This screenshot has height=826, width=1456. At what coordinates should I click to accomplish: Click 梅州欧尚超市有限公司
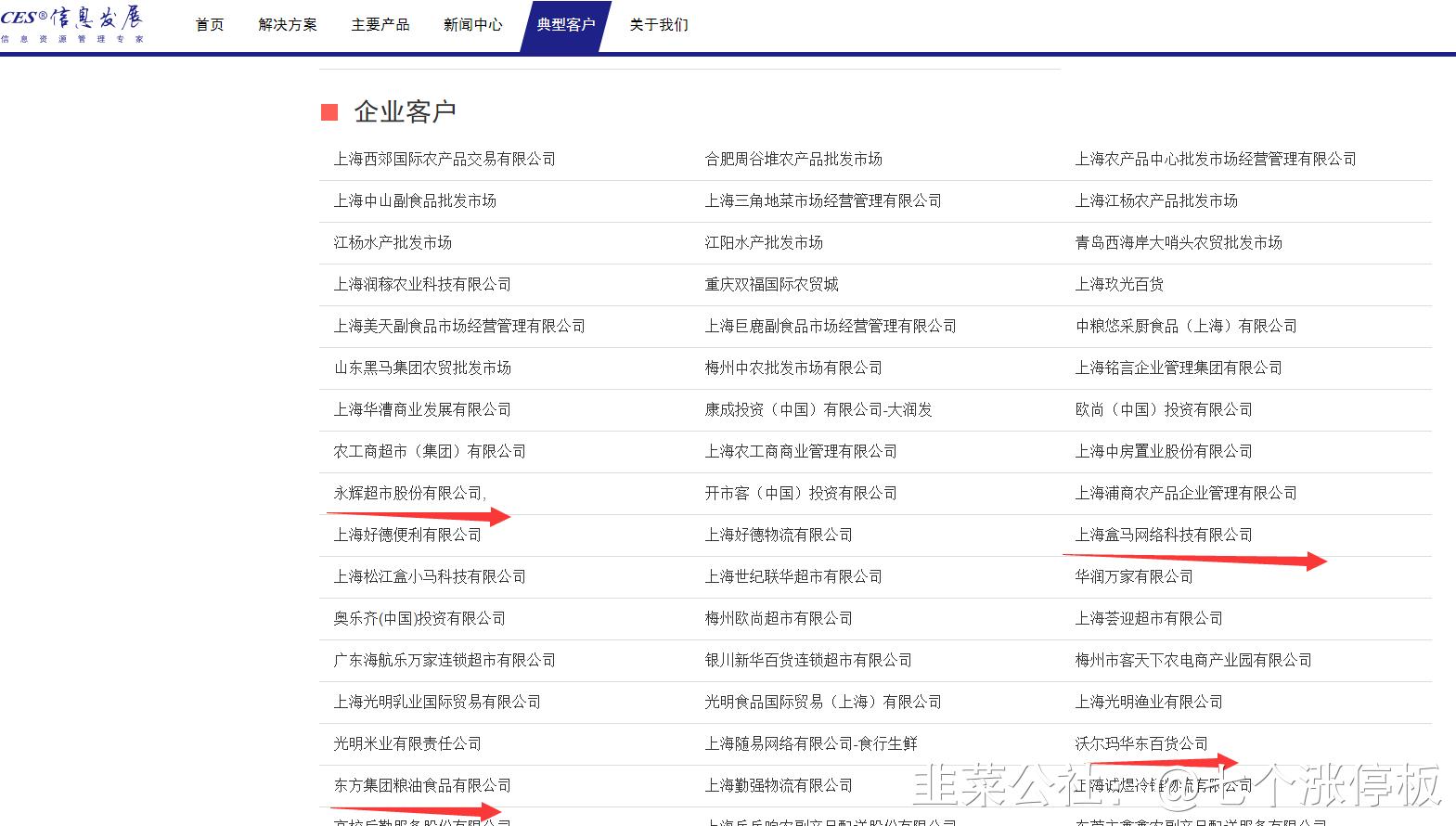point(779,619)
